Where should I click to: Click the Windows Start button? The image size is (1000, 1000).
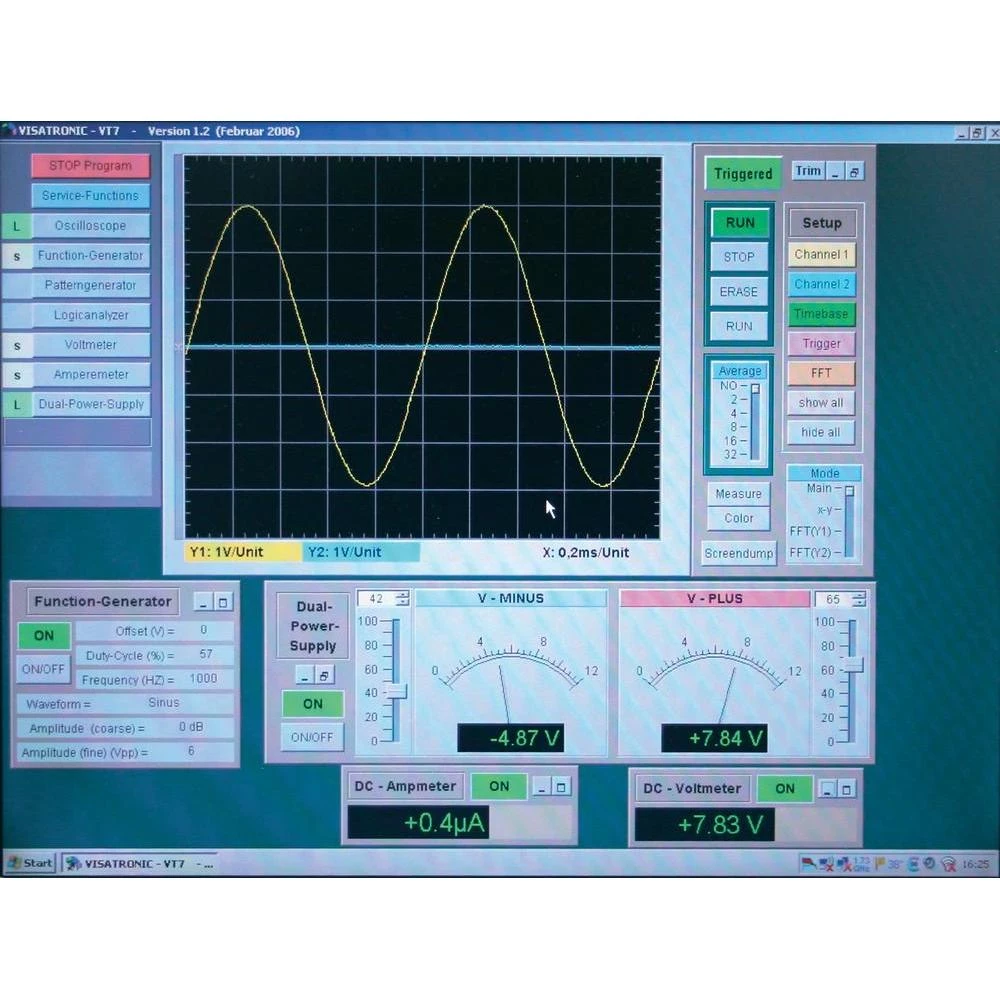(x=30, y=863)
